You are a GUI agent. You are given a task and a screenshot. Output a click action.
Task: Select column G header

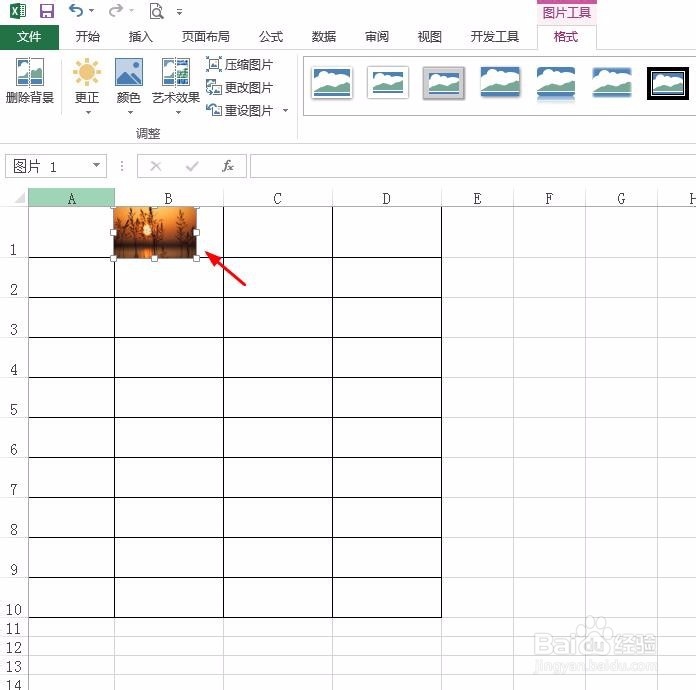(621, 198)
